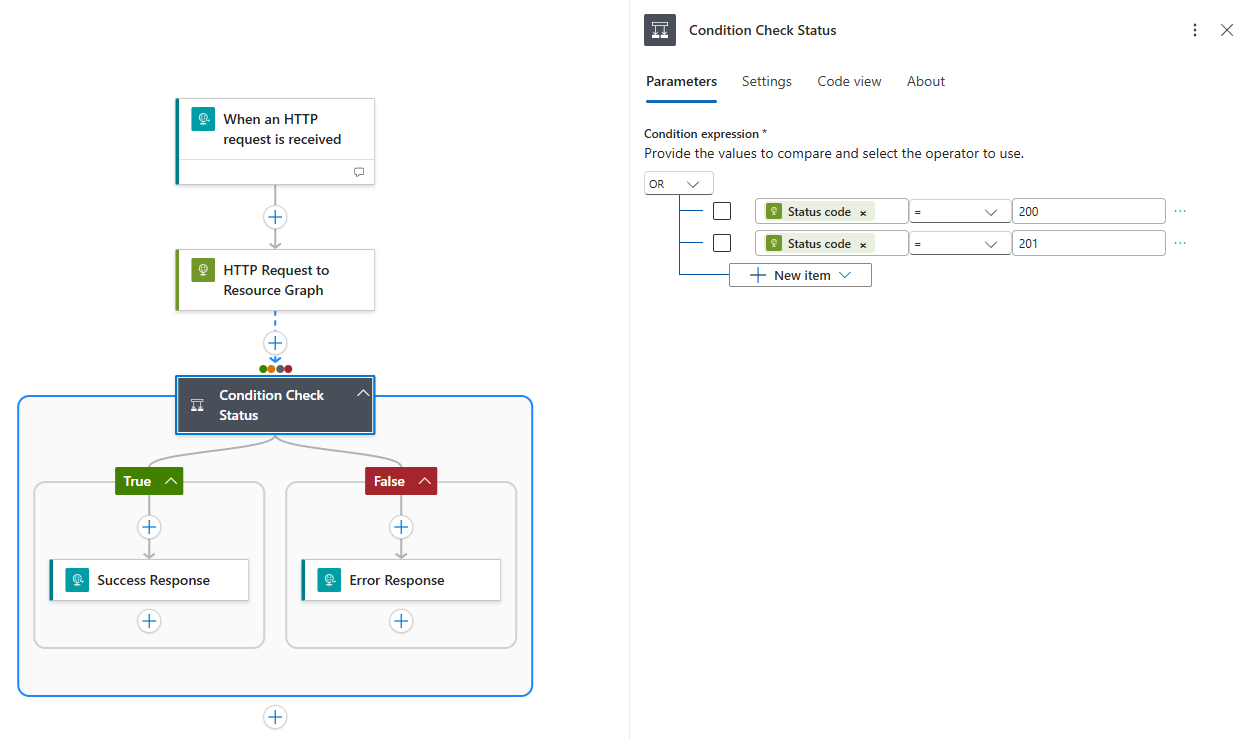Viewport: 1242px width, 739px height.
Task: Open the OR logical operator dropdown
Action: [679, 184]
